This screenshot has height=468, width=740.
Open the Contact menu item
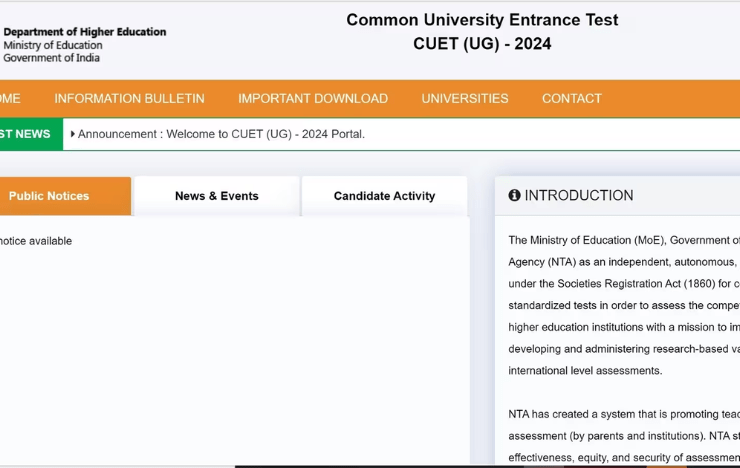[x=572, y=99]
